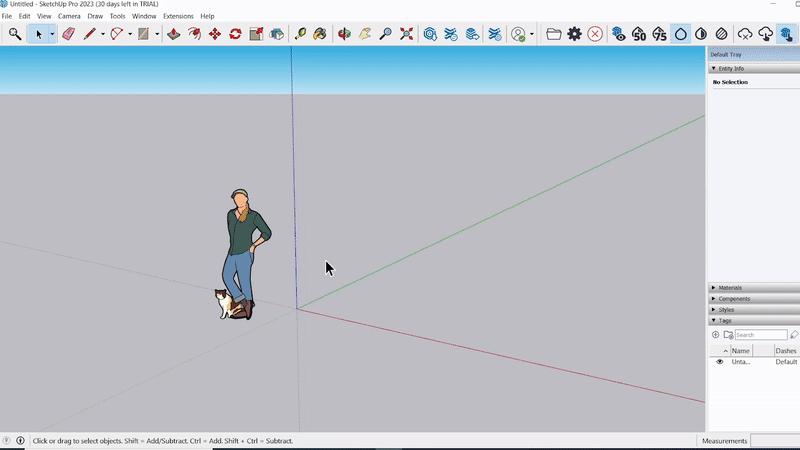Open the Paint Bucket tool

tap(320, 34)
